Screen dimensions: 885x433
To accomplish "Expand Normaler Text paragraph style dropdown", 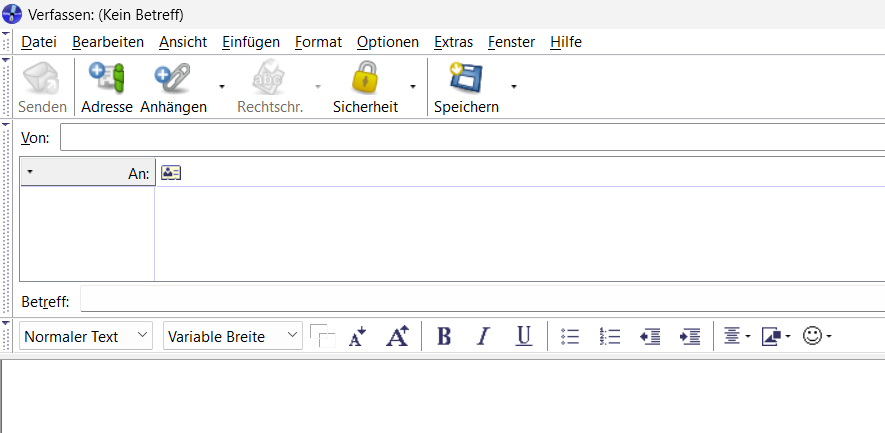I will coord(86,336).
